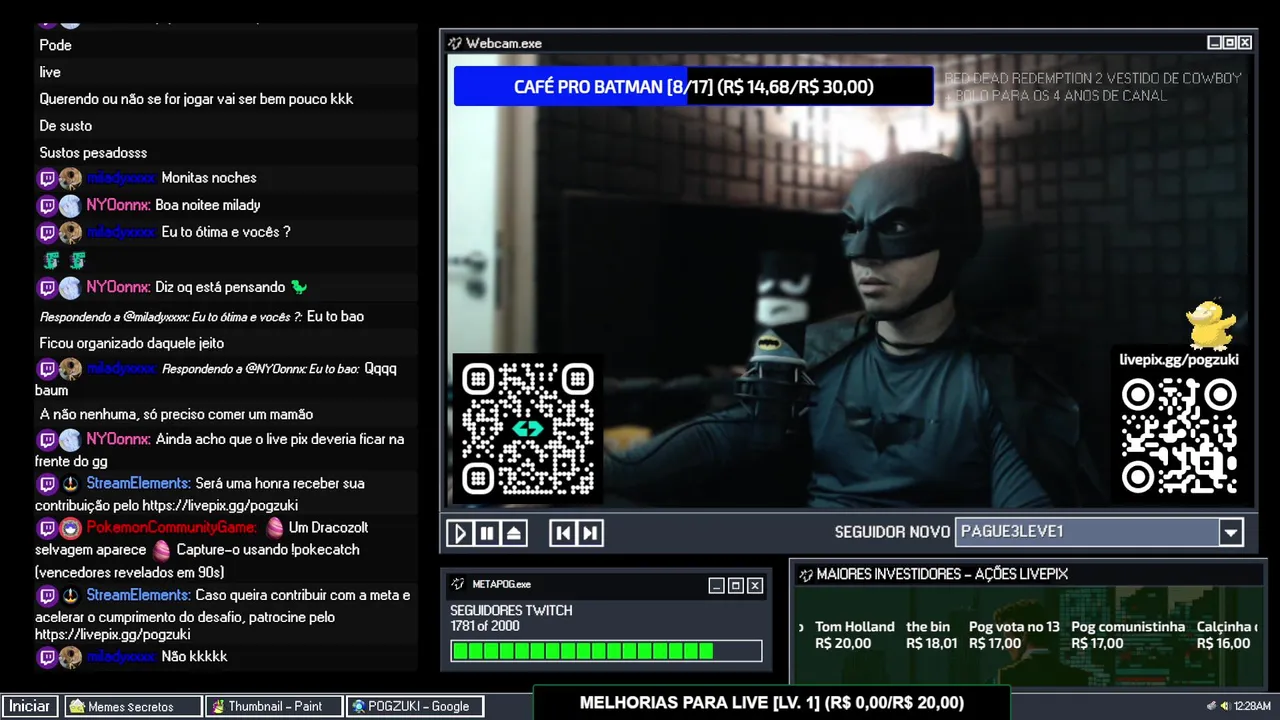Click the StreamElements badge in "Caso queira contribuir" message
This screenshot has height=720, width=1280.
70,596
